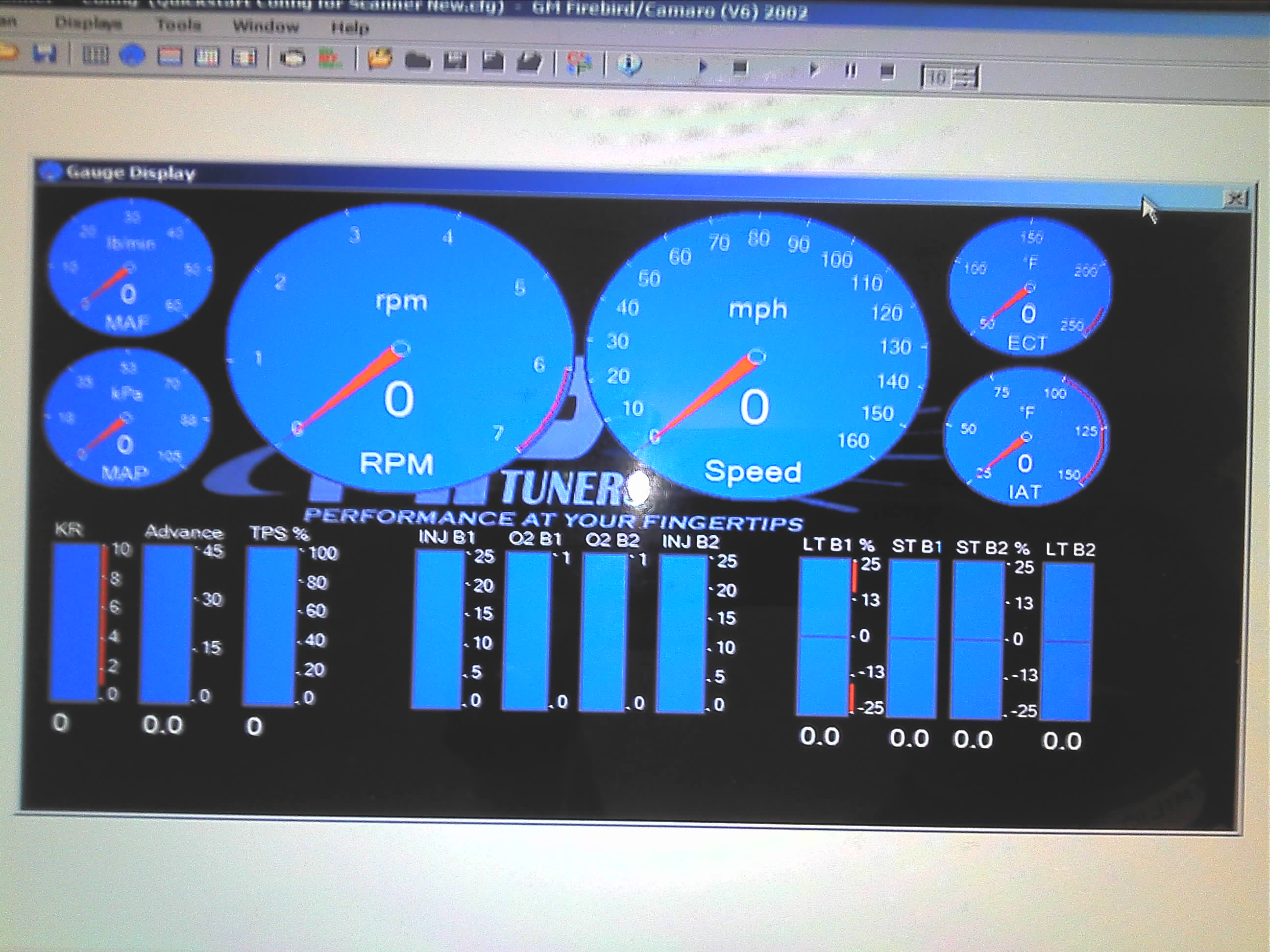Start log playback with the second play button
This screenshot has height=952, width=1270.
coord(813,70)
